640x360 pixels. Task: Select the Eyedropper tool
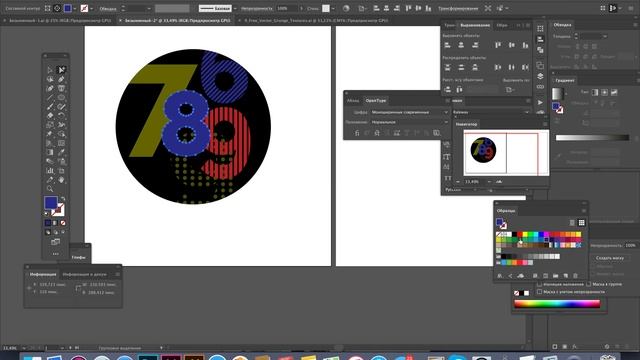tap(61, 152)
